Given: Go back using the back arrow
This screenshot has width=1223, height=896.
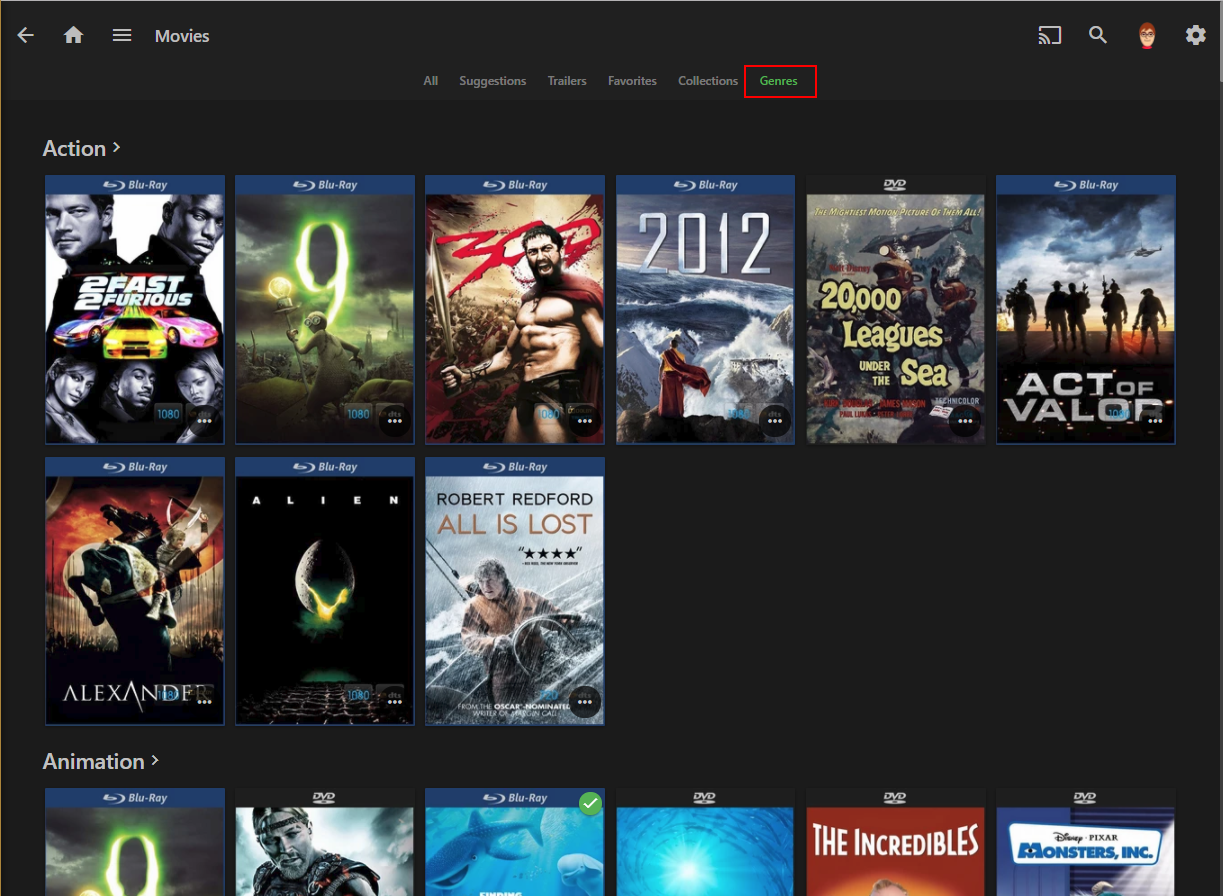Looking at the screenshot, I should pyautogui.click(x=24, y=34).
